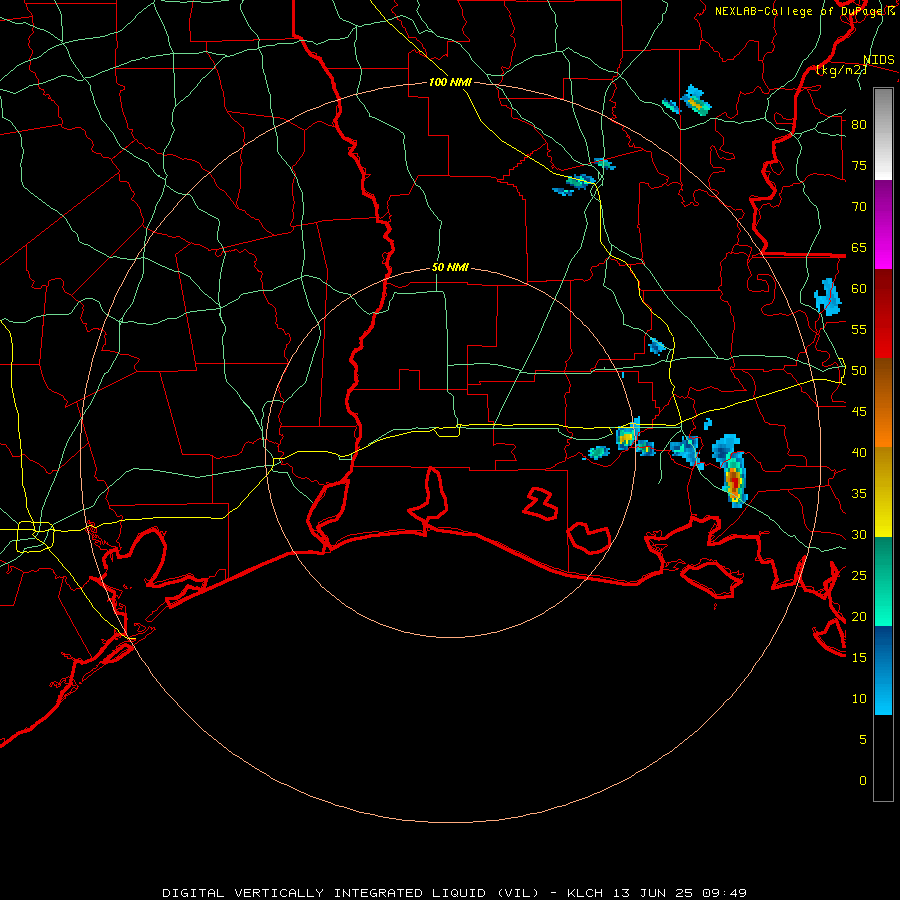This screenshot has width=900, height=900.
Task: Click the colorbar value 5
Action: pyautogui.click(x=863, y=740)
